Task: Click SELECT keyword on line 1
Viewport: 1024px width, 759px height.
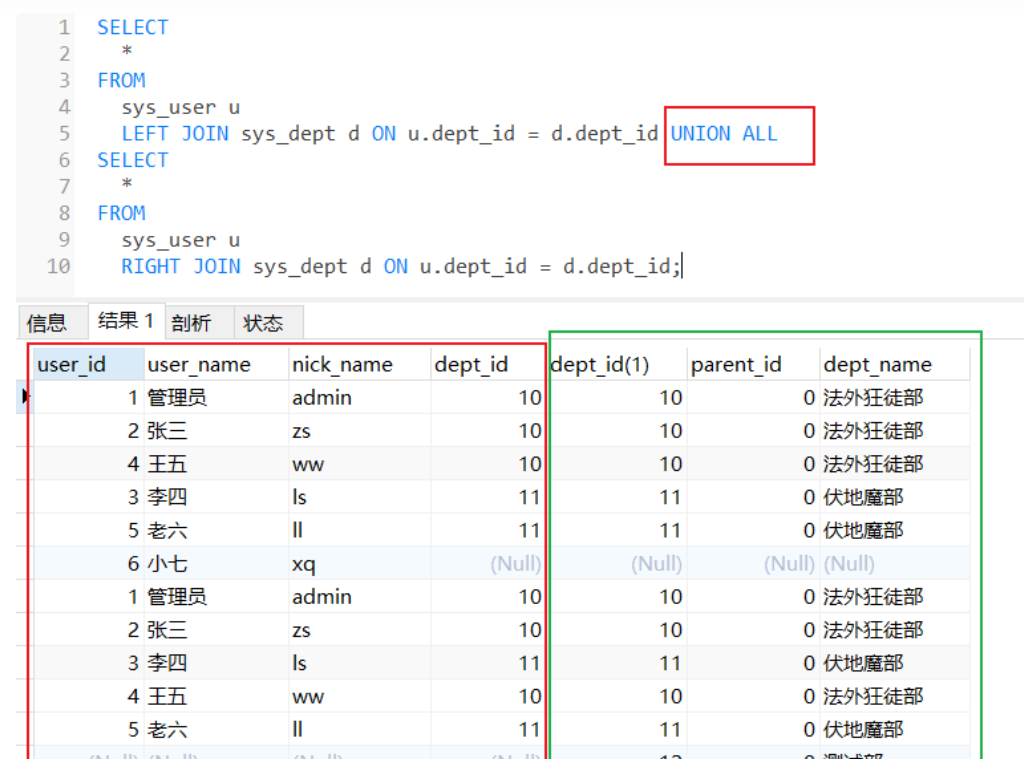Action: [x=133, y=27]
